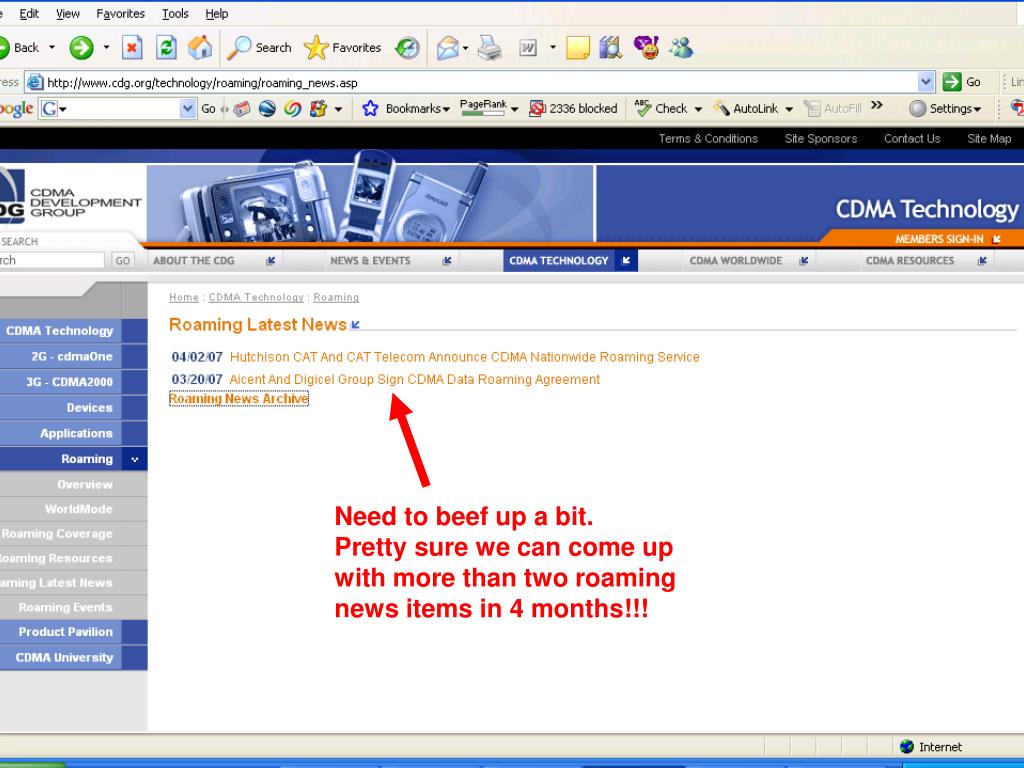Image resolution: width=1024 pixels, height=768 pixels.
Task: Expand the Check dropdown arrow
Action: pos(697,110)
